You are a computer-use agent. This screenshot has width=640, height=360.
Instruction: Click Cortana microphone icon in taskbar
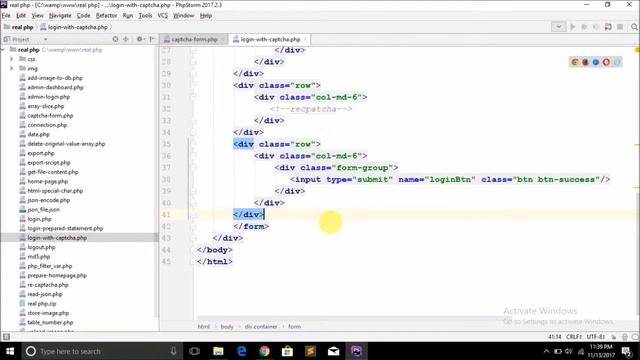coord(173,351)
